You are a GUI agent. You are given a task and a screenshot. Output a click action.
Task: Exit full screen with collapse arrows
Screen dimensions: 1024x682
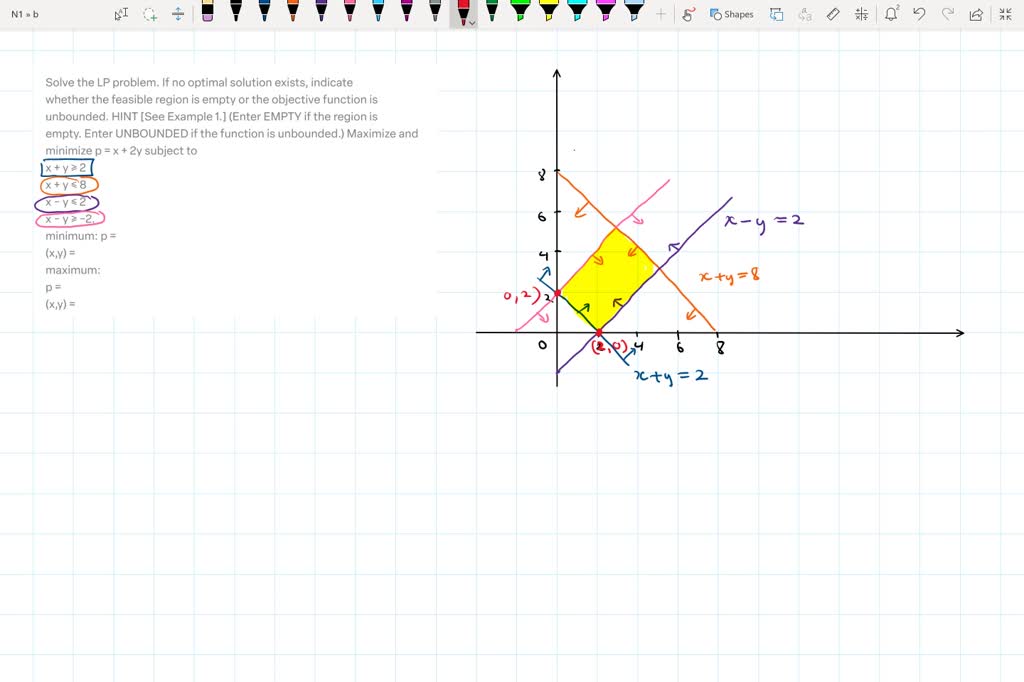tap(1006, 14)
